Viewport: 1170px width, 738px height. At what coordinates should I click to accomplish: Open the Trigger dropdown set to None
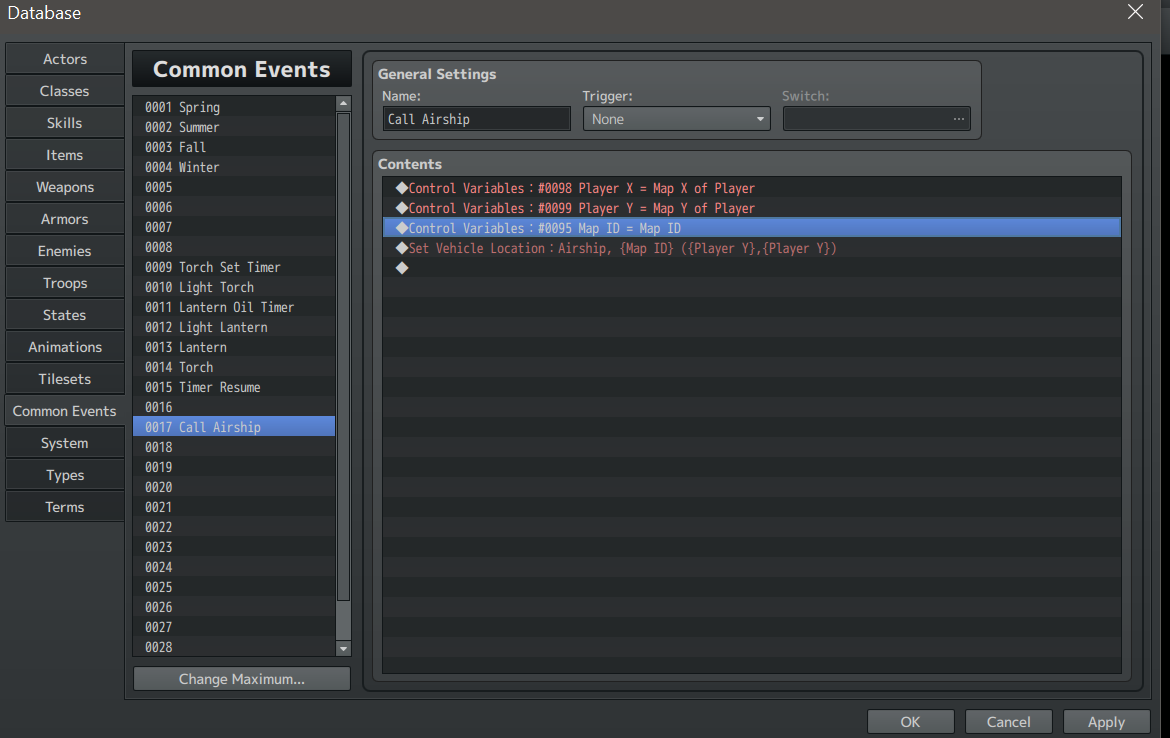coord(676,119)
